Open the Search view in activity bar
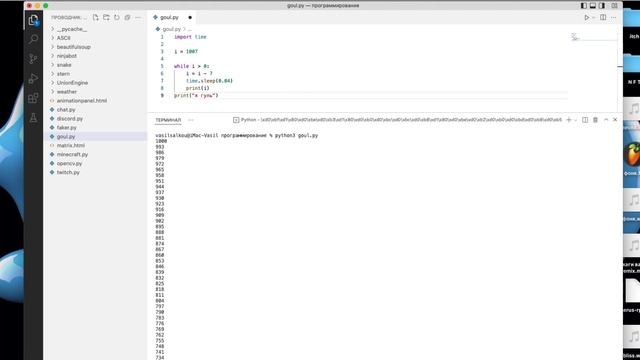 tap(33, 39)
